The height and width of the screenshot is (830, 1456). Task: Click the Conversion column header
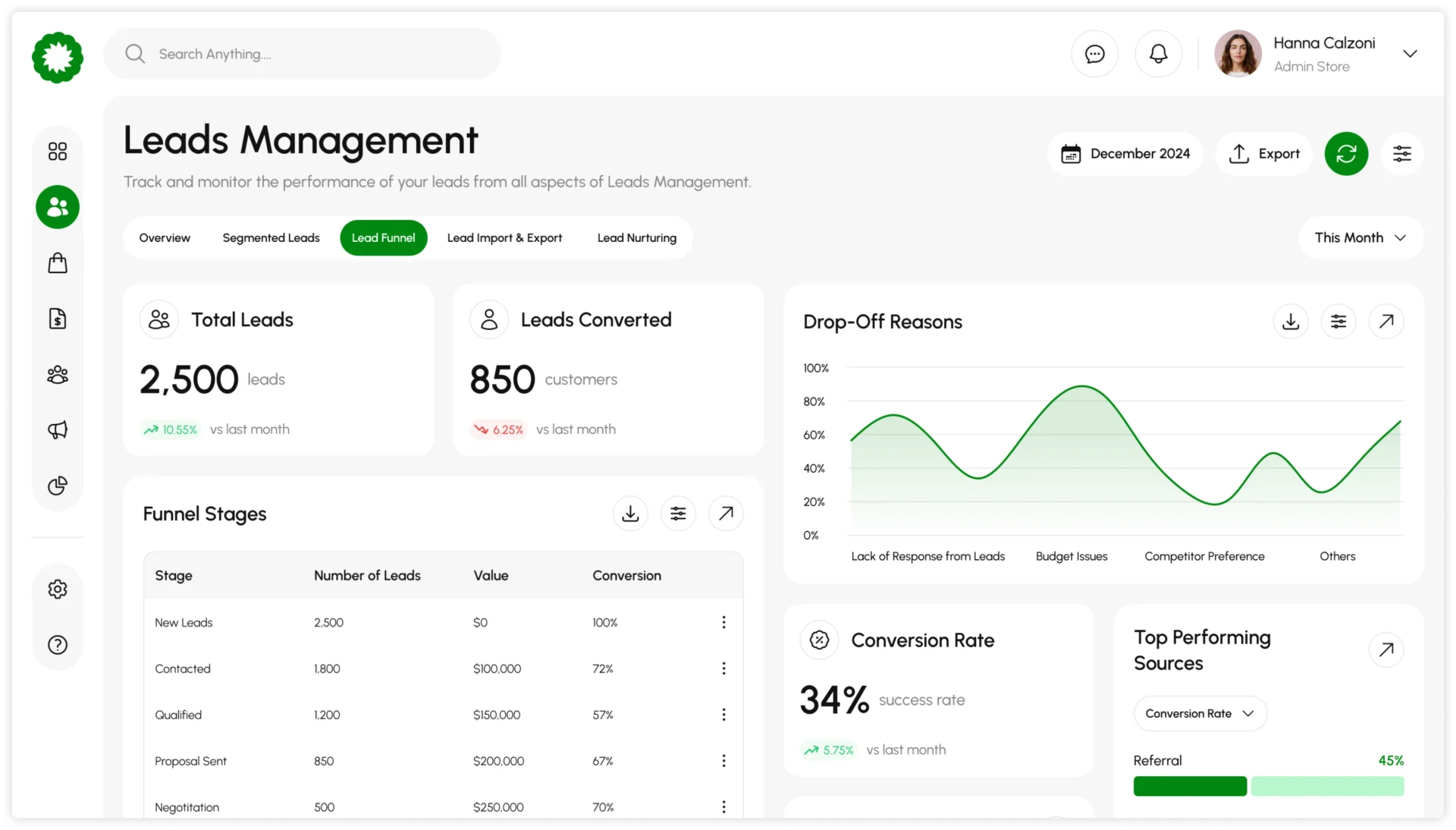627,576
